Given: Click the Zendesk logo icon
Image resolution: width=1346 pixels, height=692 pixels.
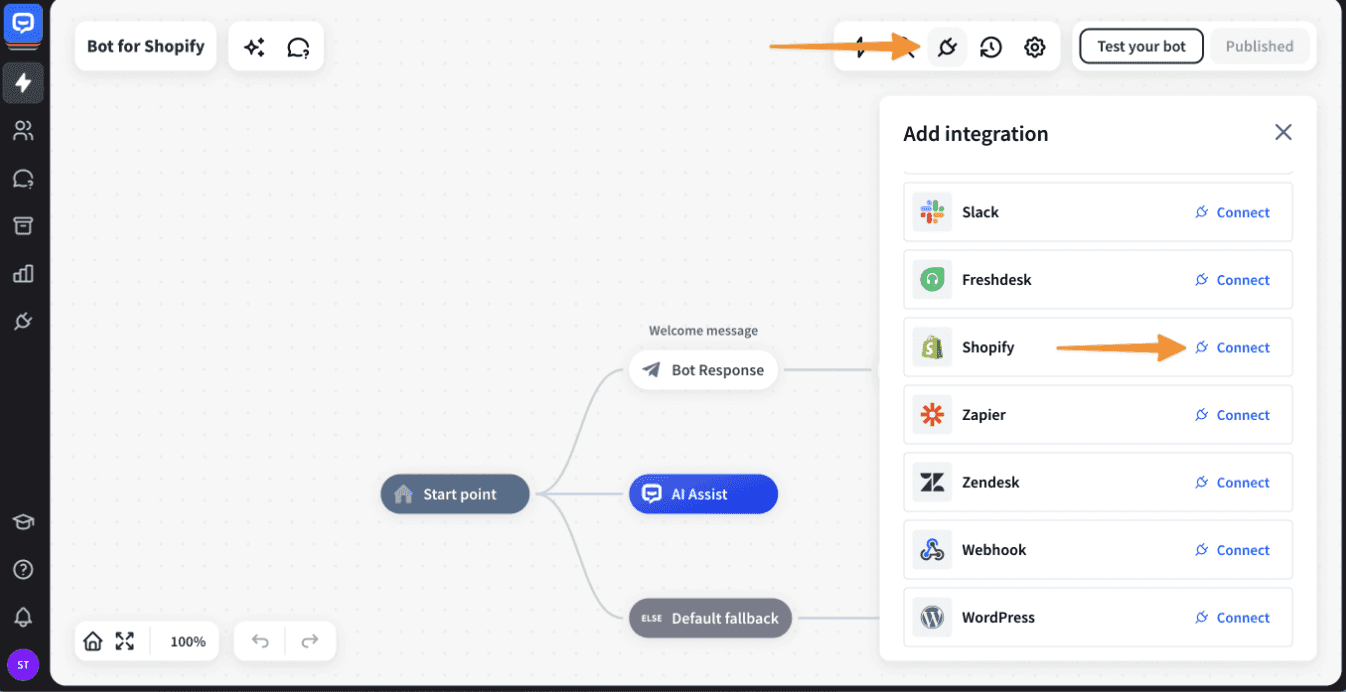Looking at the screenshot, I should click(932, 482).
